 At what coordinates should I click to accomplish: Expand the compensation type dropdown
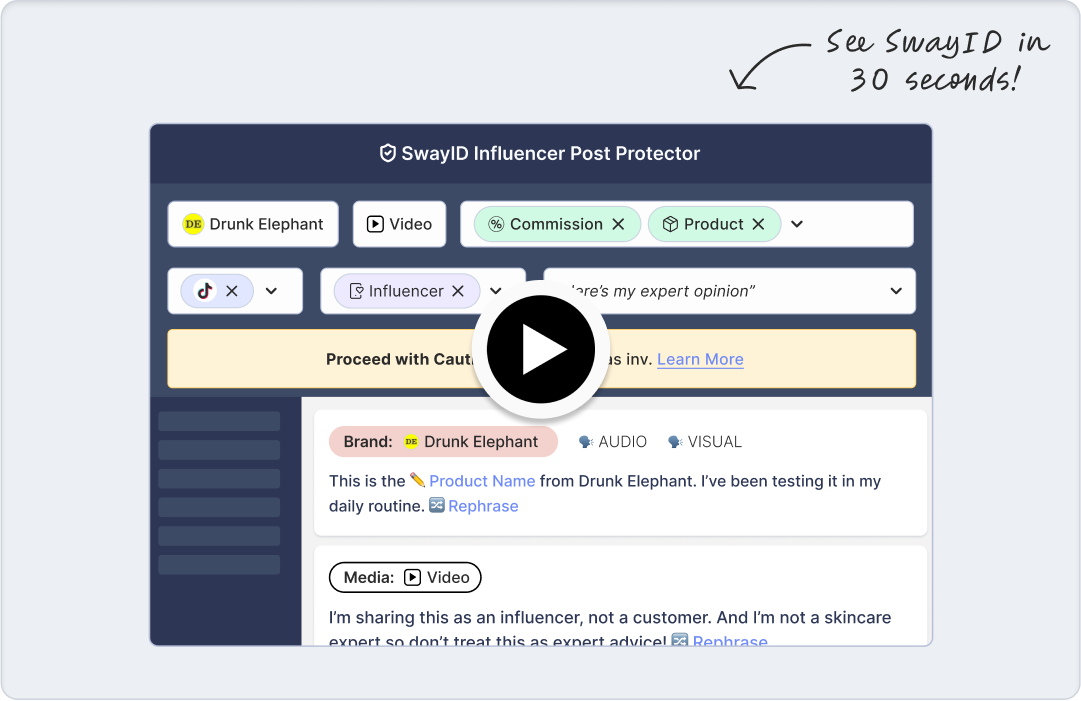pos(797,224)
